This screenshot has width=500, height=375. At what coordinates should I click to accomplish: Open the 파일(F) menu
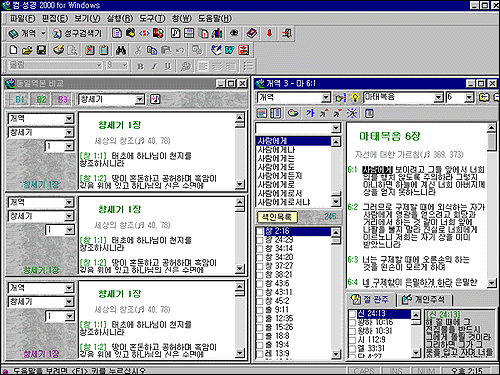click(x=22, y=18)
